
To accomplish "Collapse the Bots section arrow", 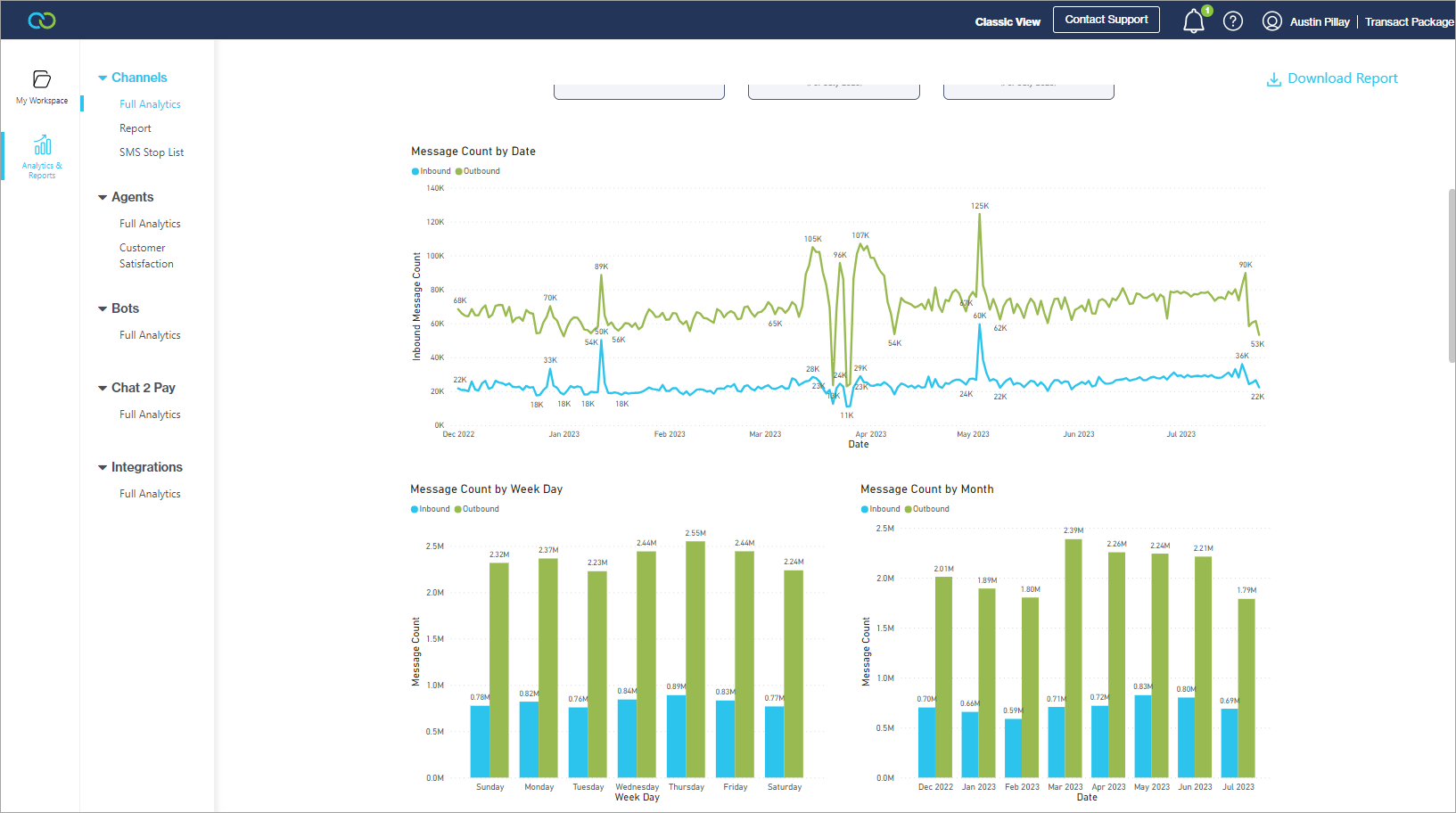I will [x=103, y=309].
